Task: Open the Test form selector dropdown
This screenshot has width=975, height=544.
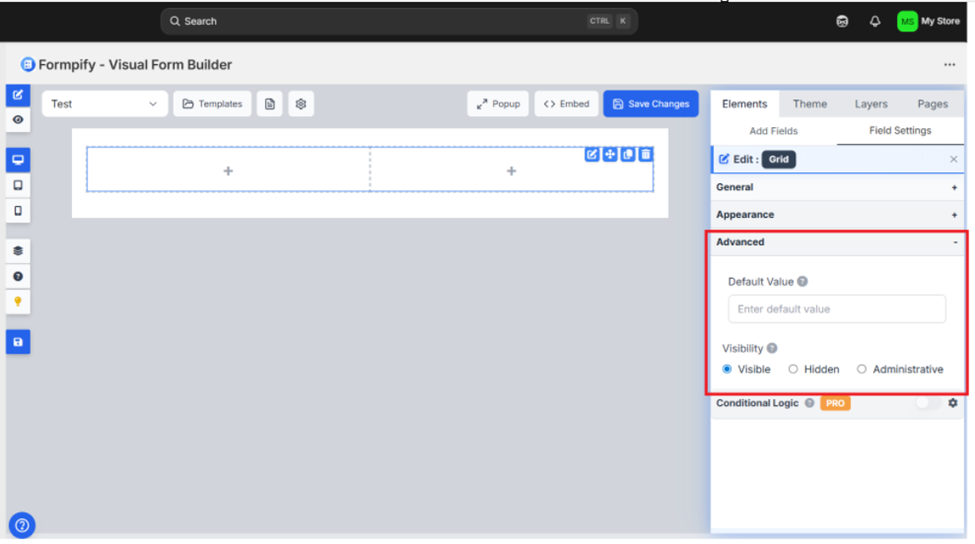Action: (104, 104)
